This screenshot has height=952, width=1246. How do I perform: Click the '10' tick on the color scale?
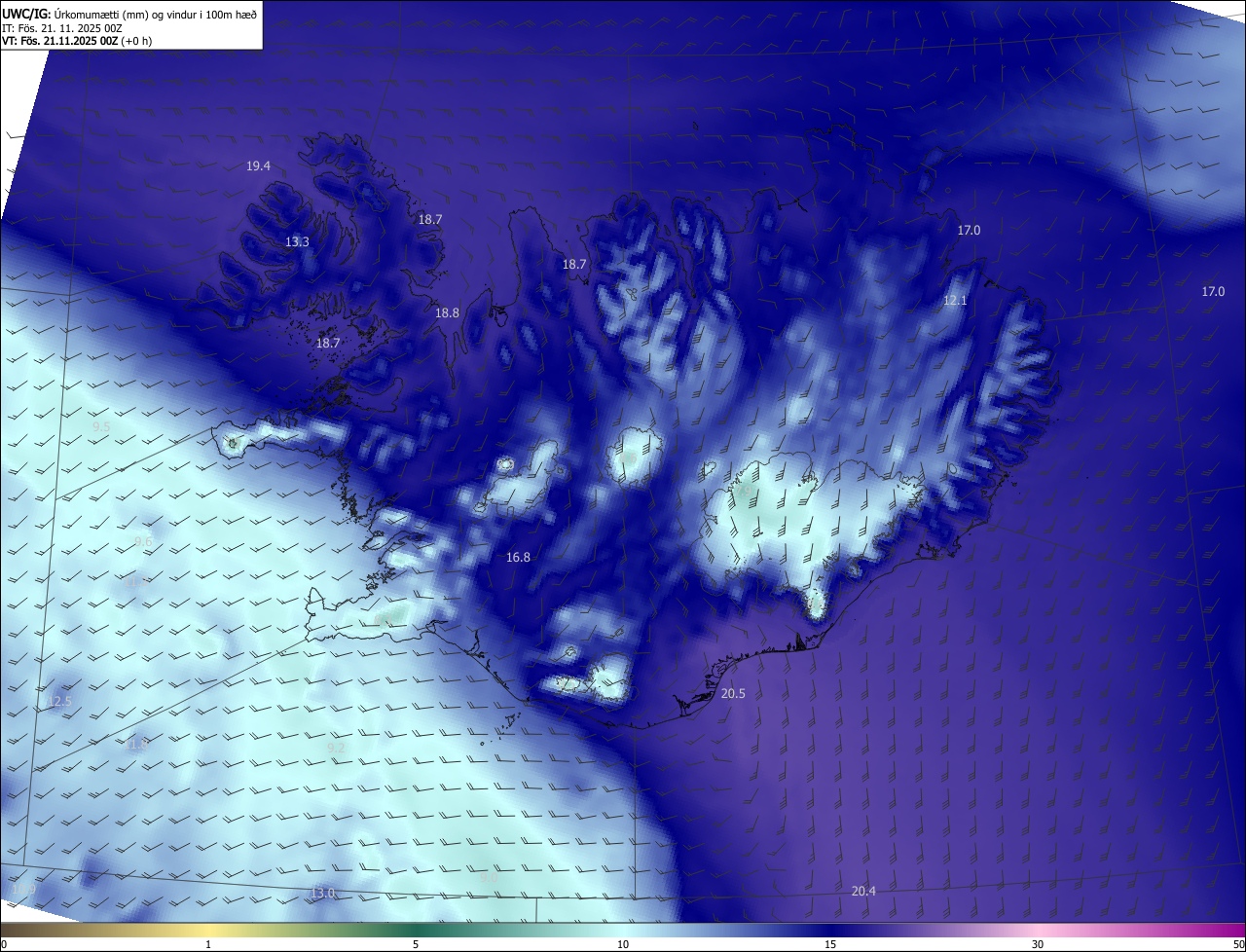coord(623,944)
